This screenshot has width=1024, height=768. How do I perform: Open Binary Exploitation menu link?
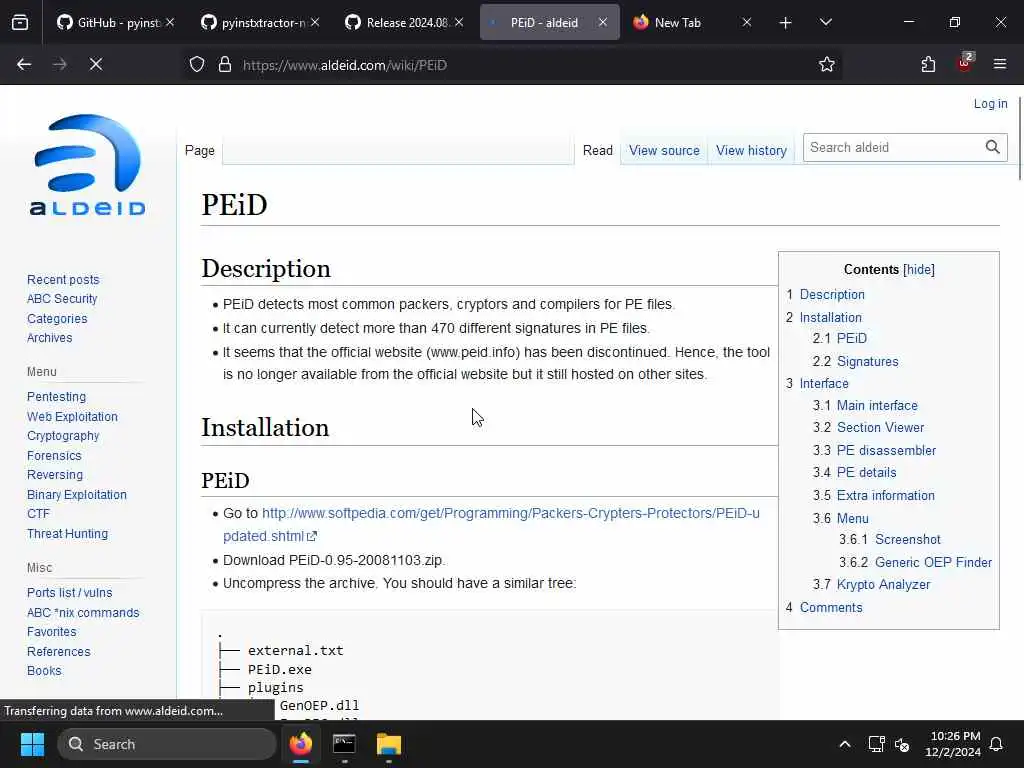pyautogui.click(x=77, y=495)
